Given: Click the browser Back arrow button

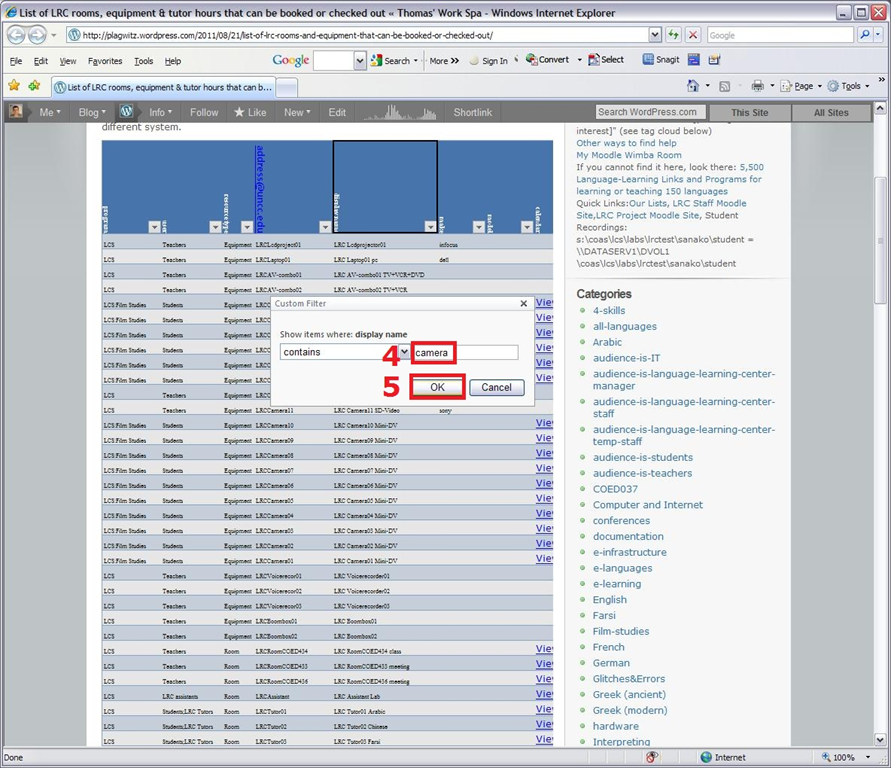Looking at the screenshot, I should [x=17, y=35].
